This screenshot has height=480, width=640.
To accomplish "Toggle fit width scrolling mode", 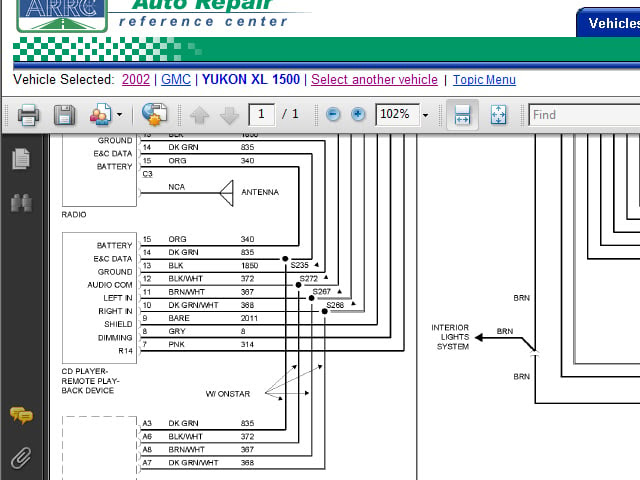I will (x=462, y=115).
